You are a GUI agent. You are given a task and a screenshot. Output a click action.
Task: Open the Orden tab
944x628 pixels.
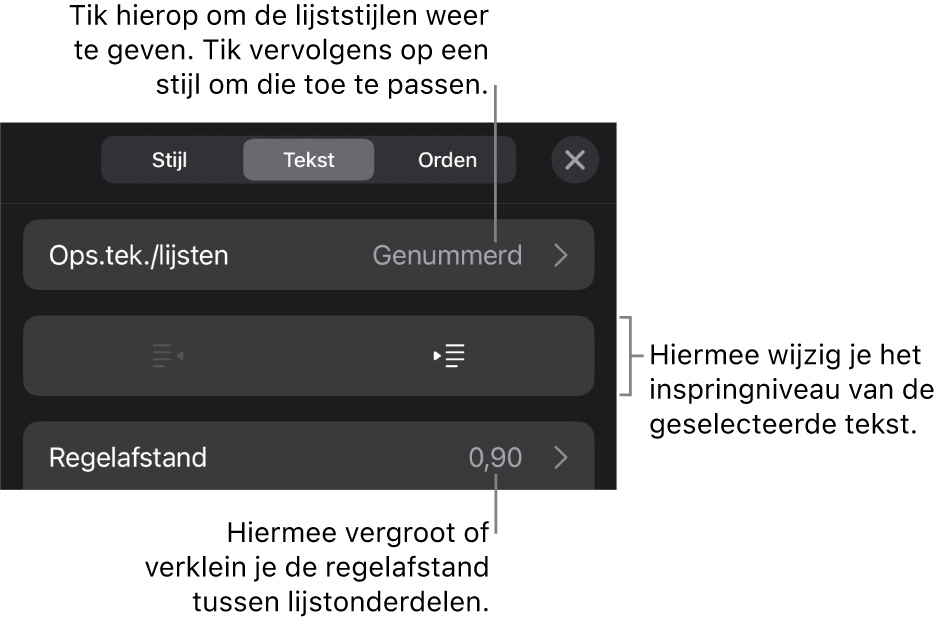click(x=447, y=160)
